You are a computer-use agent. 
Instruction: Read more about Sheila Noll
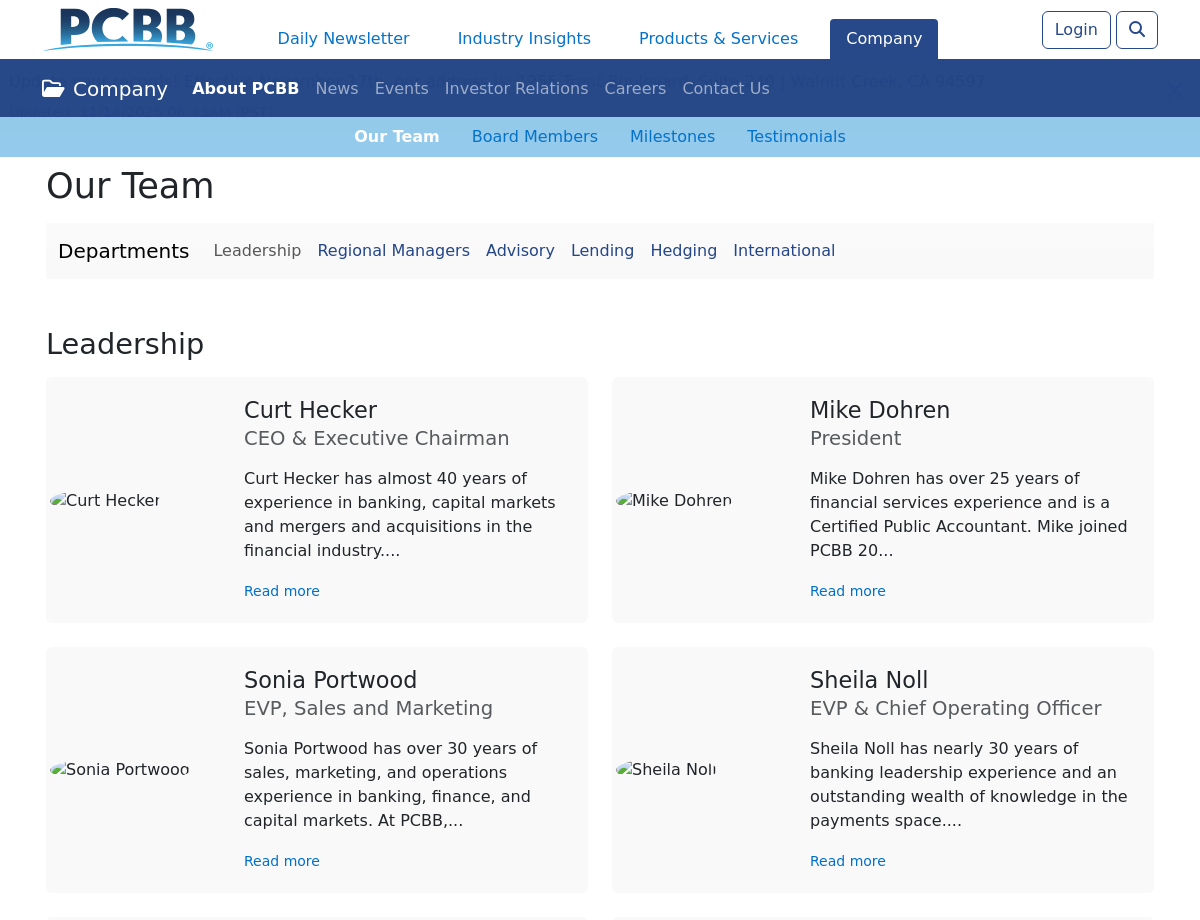[x=847, y=861]
